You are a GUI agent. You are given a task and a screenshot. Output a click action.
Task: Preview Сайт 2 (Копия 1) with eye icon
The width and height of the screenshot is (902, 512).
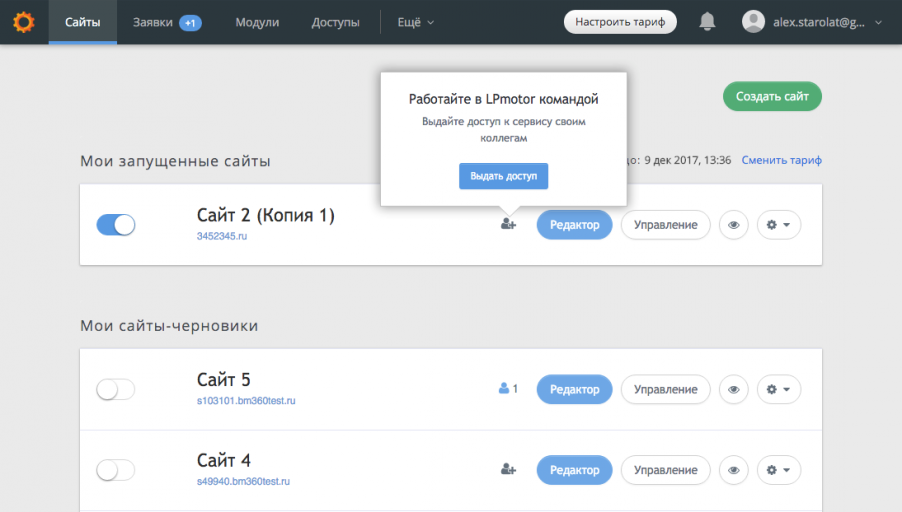[x=733, y=225]
